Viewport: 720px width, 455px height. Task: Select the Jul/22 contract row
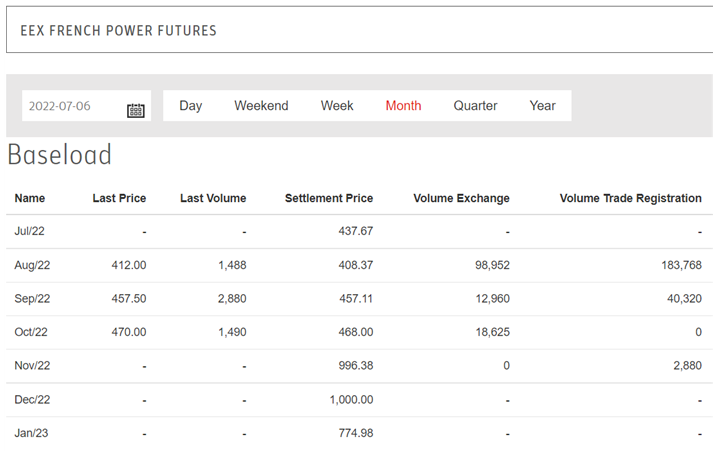30,231
